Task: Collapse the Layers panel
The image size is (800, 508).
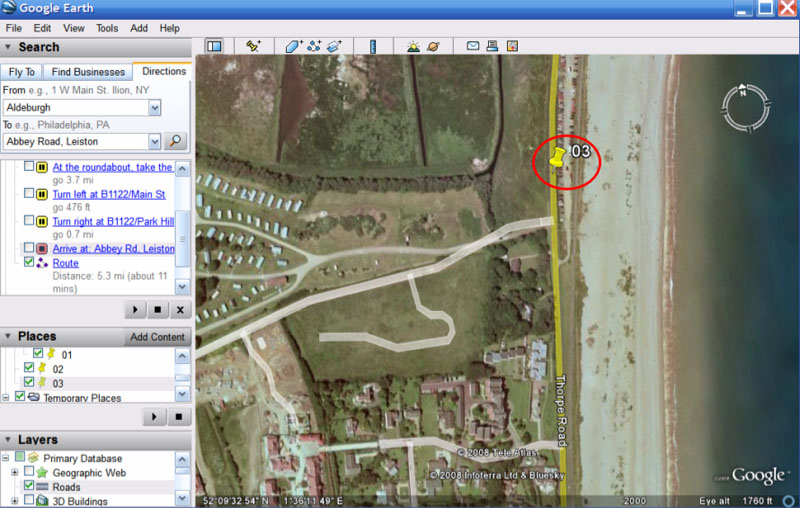Action: (8, 439)
